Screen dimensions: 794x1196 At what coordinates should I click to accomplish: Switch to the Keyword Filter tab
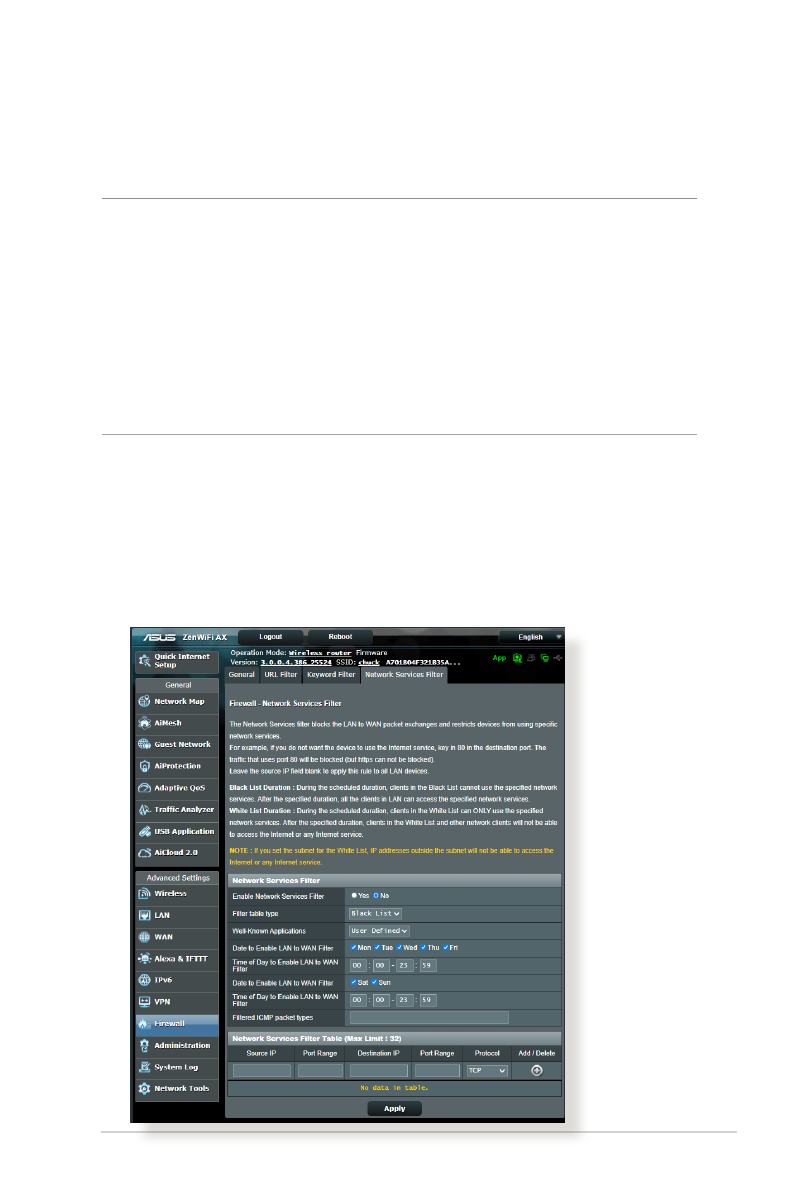[331, 675]
